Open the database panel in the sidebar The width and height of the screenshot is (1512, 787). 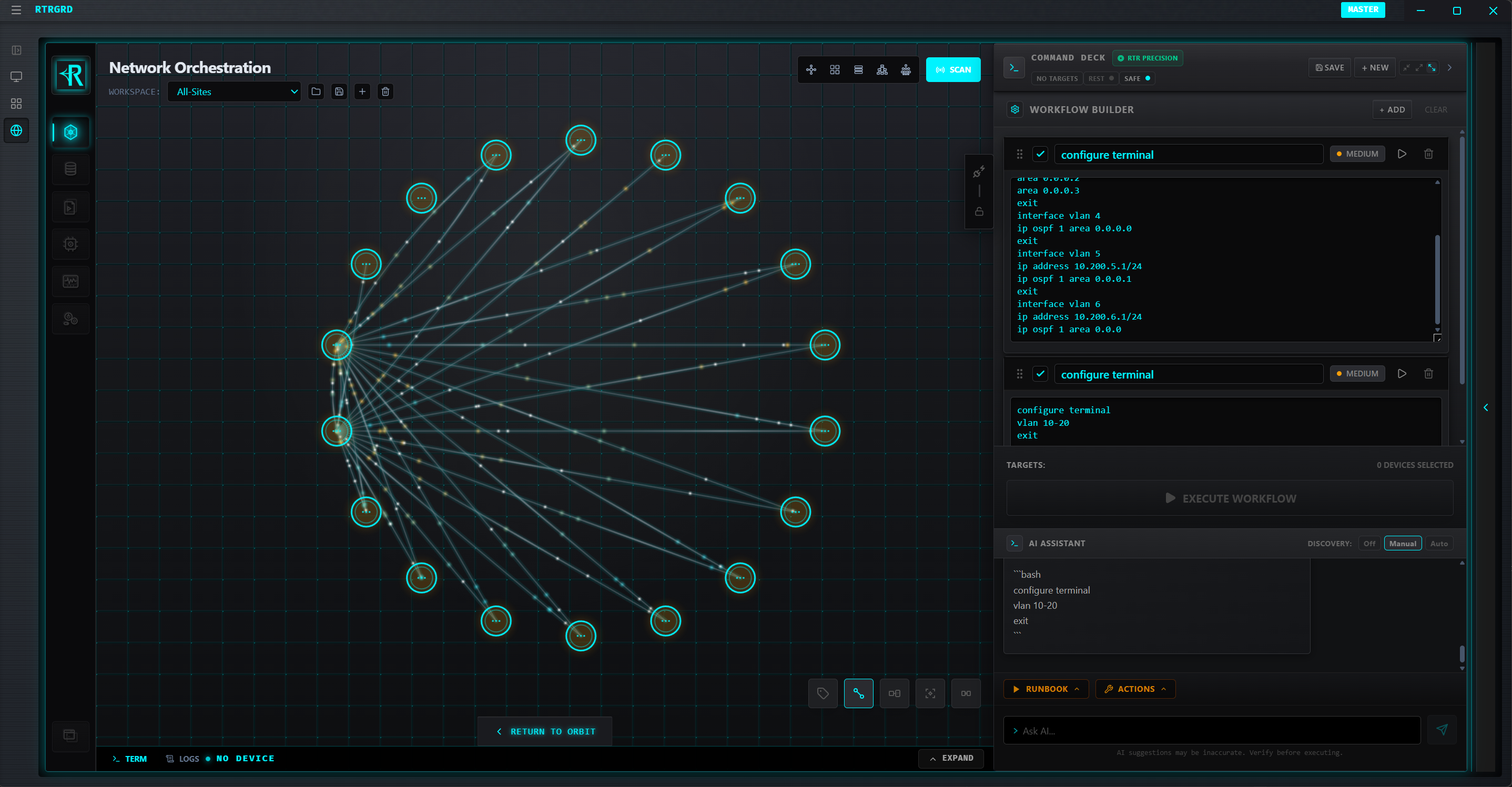pos(70,168)
